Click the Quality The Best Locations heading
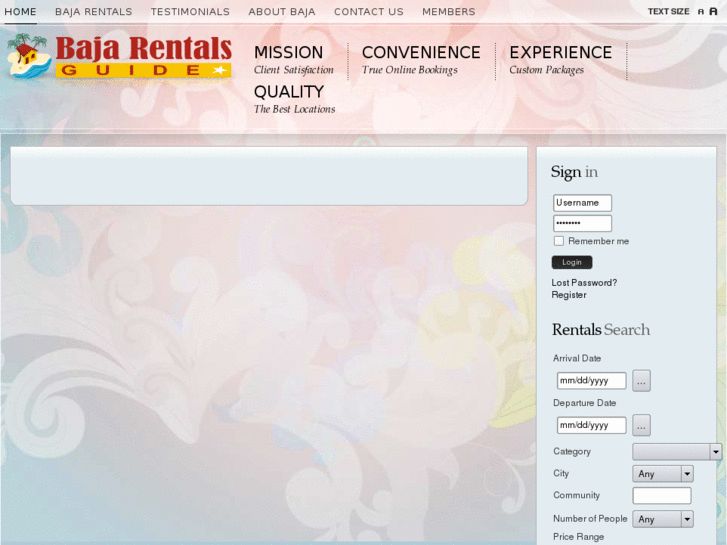Screen dimensions: 727x545 pyautogui.click(x=294, y=99)
